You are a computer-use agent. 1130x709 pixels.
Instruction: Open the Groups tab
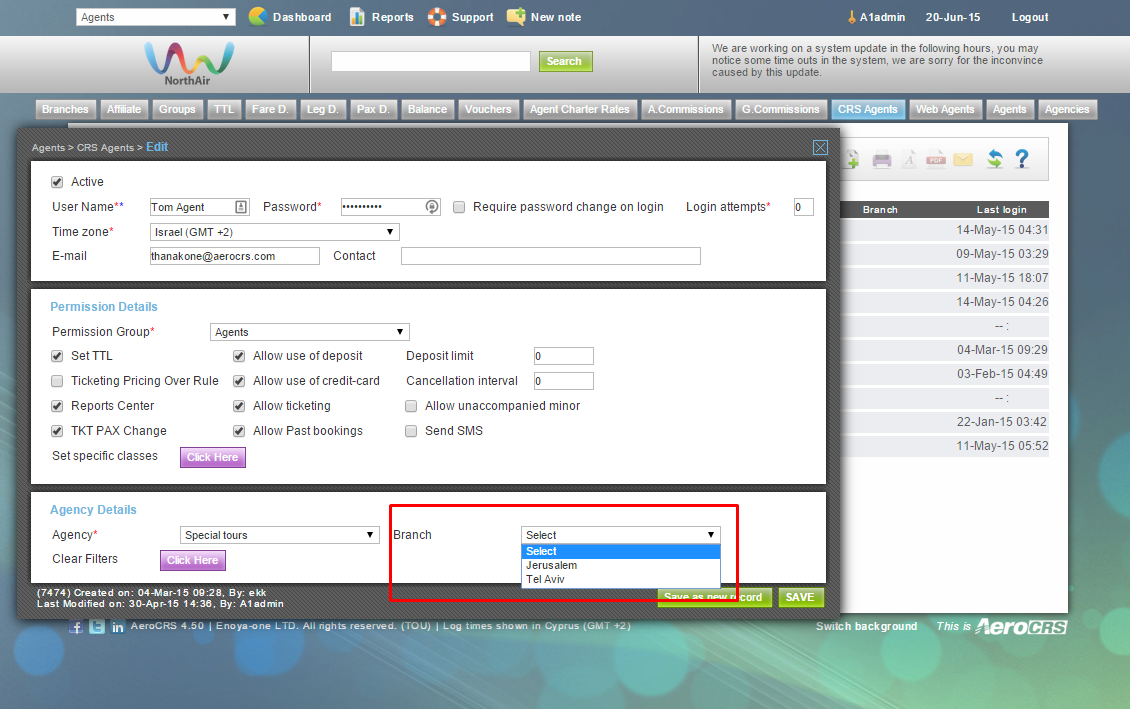tap(177, 110)
